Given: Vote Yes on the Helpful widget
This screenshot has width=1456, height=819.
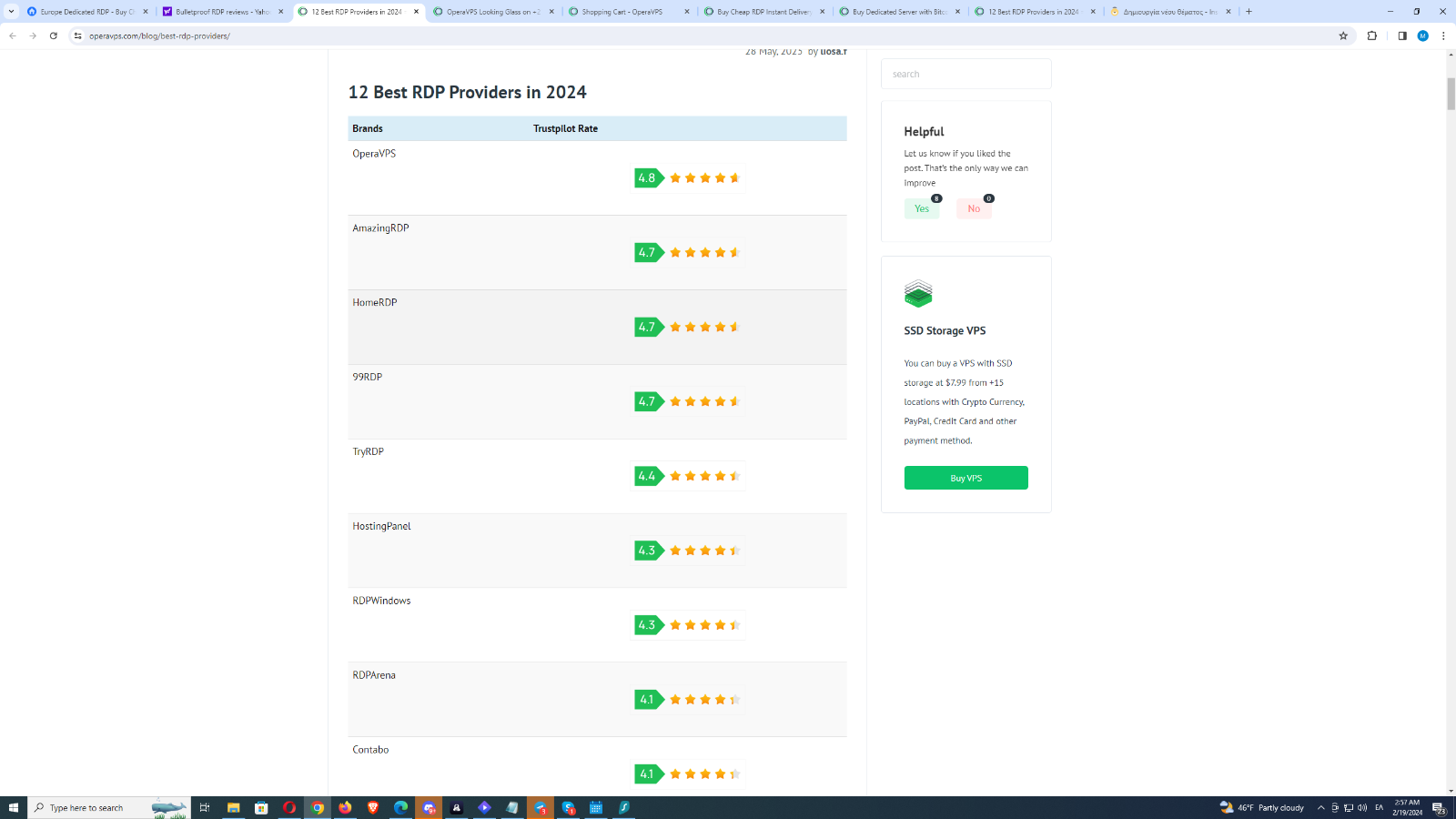Looking at the screenshot, I should click(x=922, y=208).
